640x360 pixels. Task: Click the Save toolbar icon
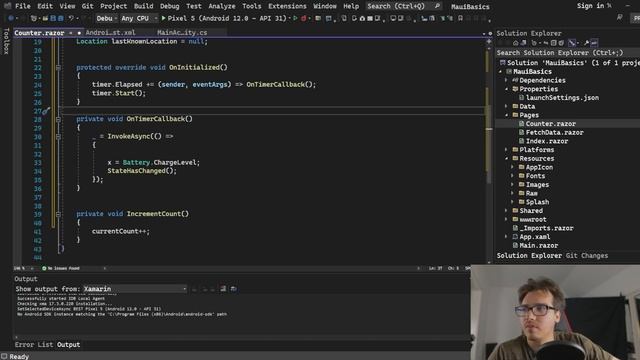pos(53,18)
